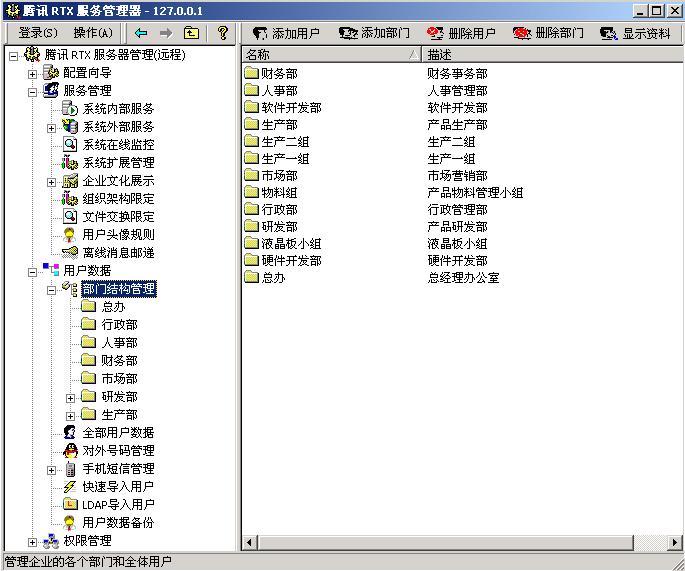Click the back arrow toolbar icon

tap(141, 33)
